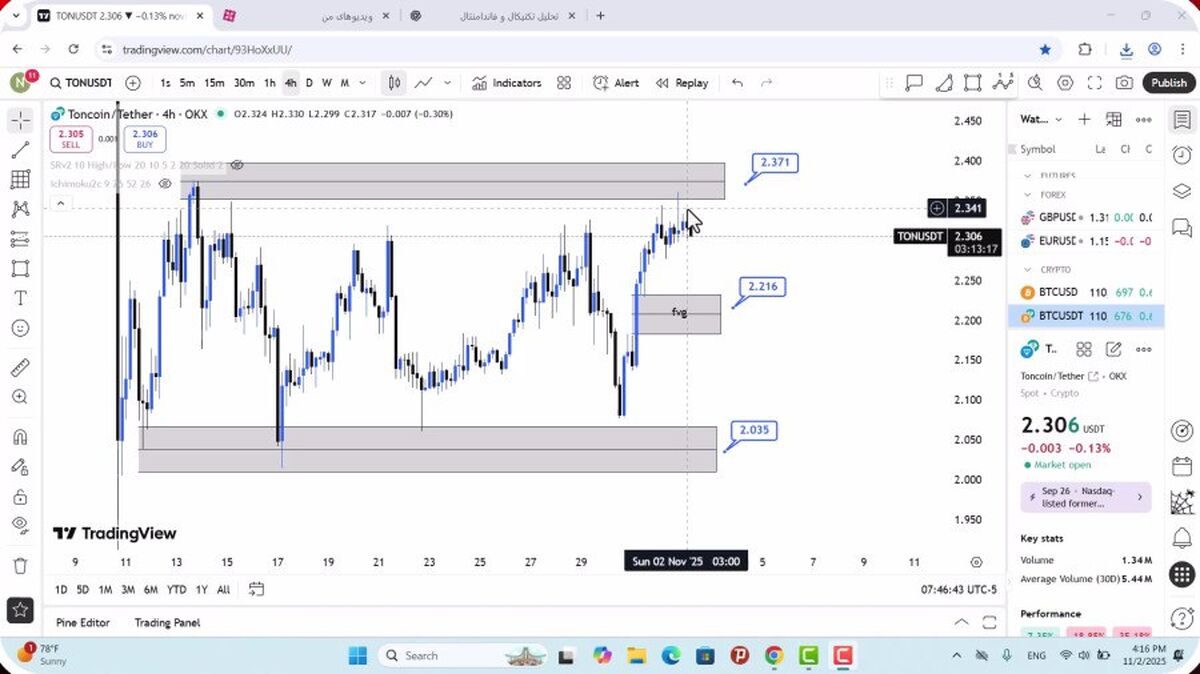Toggle visibility of SRv2 indicator

coord(237,165)
